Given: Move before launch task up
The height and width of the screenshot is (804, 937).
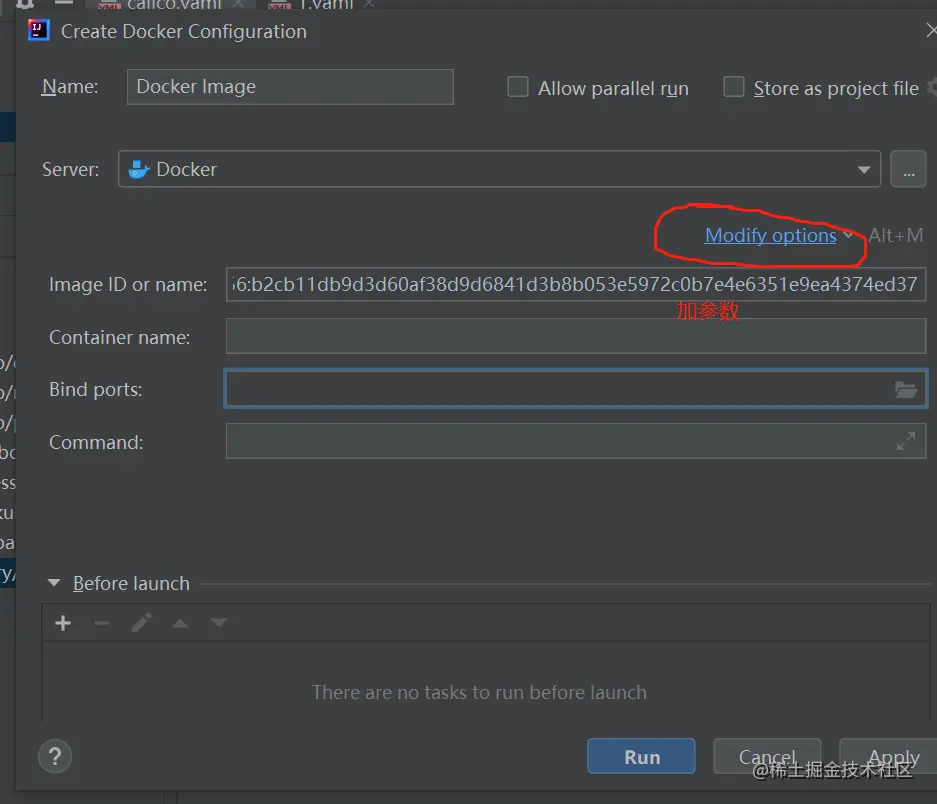Looking at the screenshot, I should tap(180, 623).
